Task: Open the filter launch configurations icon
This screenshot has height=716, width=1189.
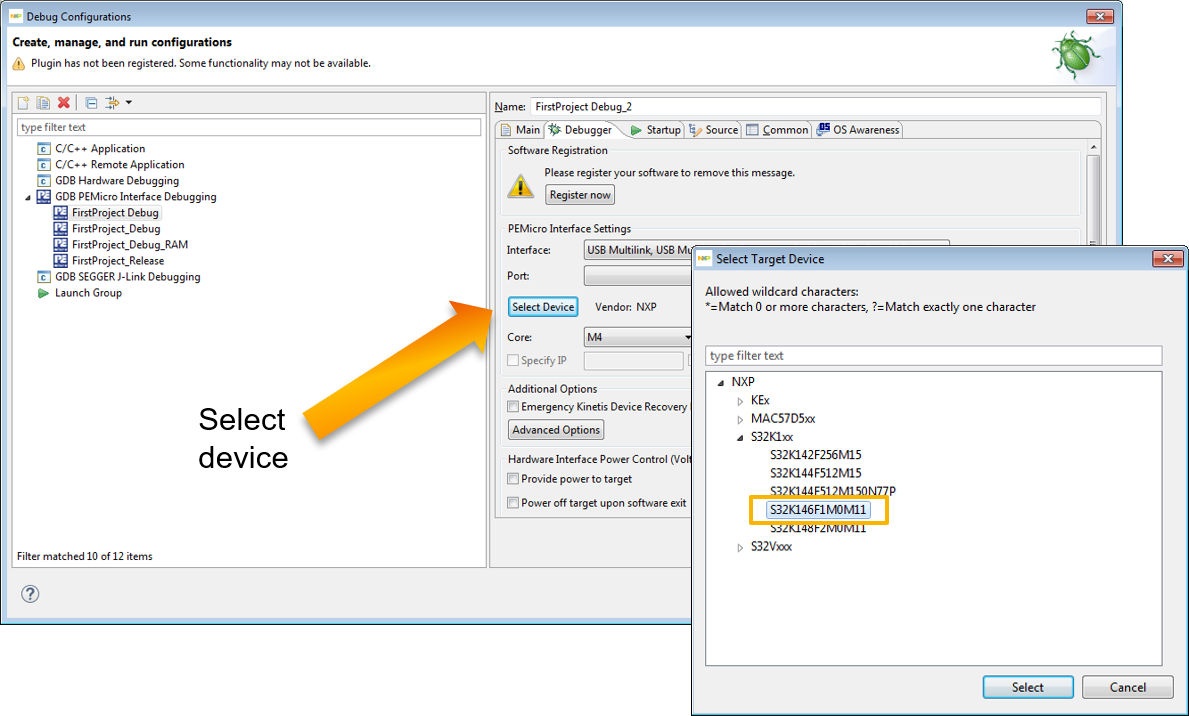Action: coord(113,103)
